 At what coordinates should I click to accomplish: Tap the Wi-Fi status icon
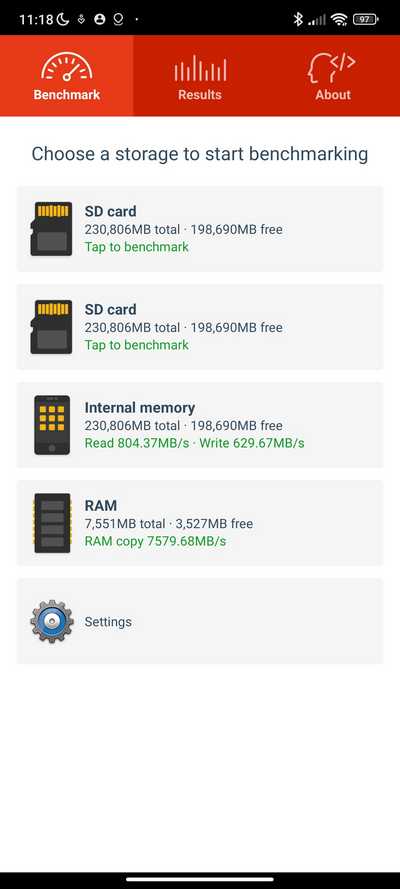[x=339, y=19]
